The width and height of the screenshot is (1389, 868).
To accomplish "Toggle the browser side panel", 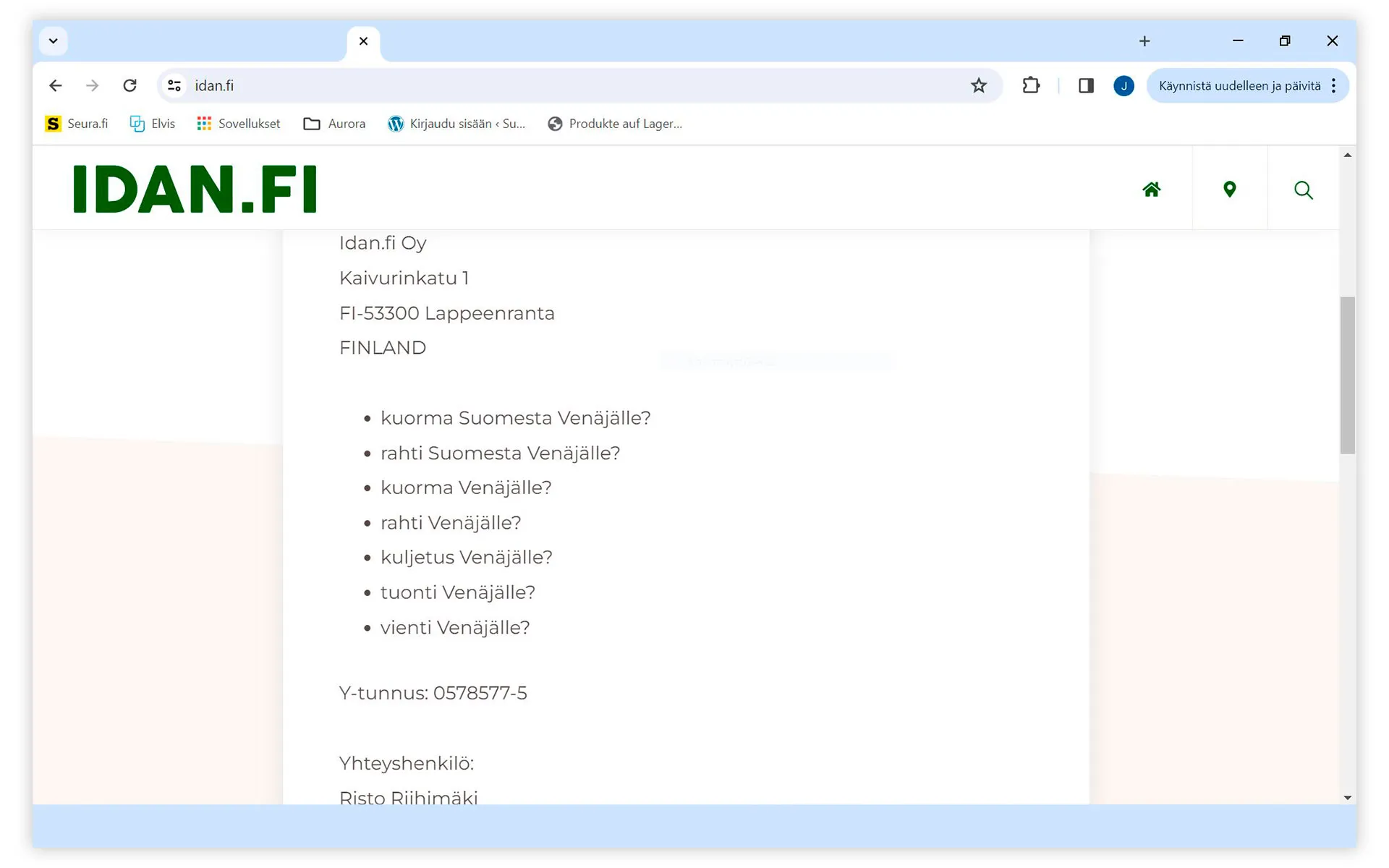I will (1085, 85).
